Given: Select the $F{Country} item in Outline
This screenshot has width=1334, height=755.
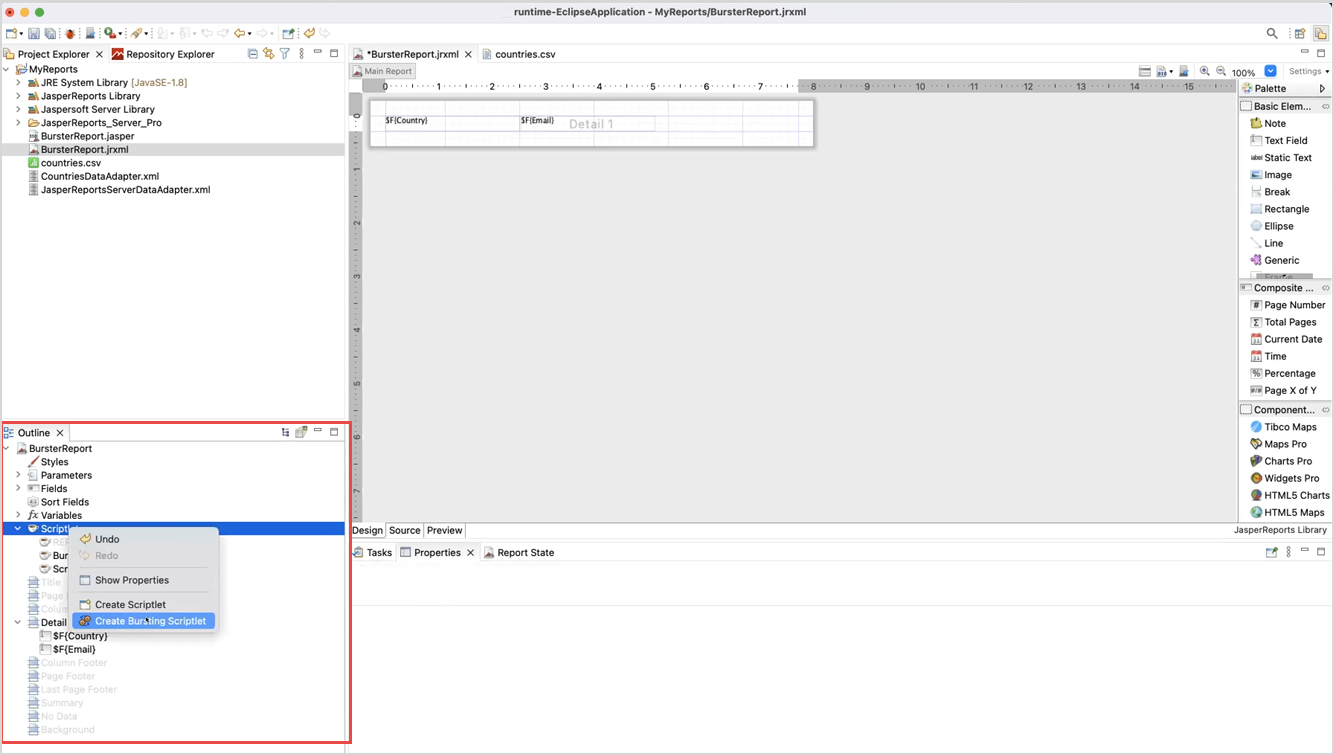Looking at the screenshot, I should (x=73, y=636).
